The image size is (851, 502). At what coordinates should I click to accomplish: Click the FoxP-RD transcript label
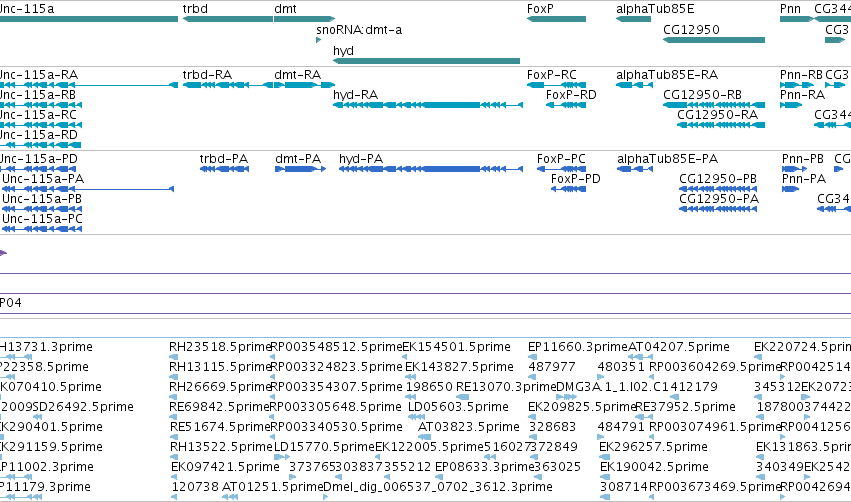click(x=571, y=95)
